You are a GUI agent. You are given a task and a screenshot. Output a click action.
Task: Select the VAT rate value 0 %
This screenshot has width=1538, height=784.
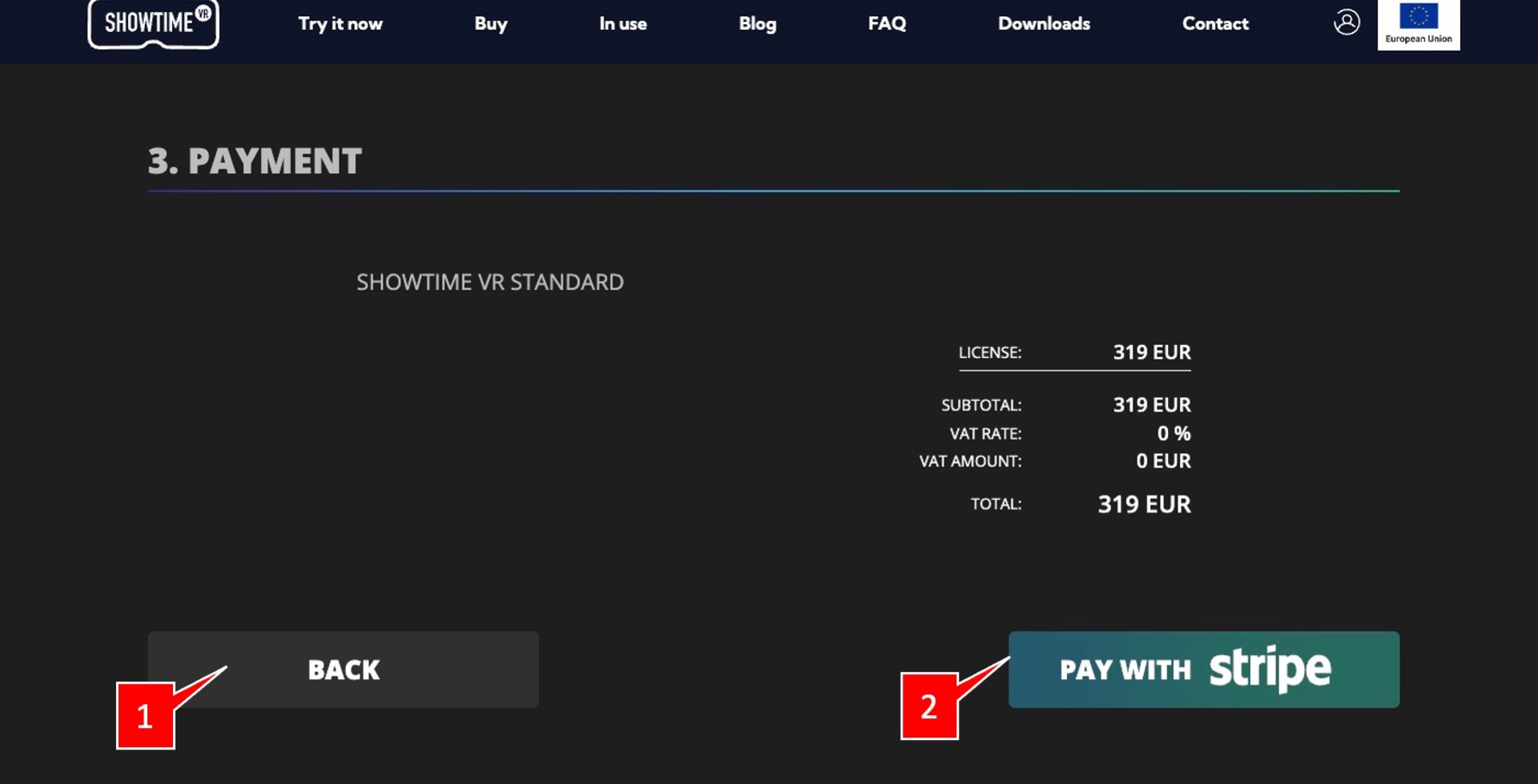(x=1174, y=433)
